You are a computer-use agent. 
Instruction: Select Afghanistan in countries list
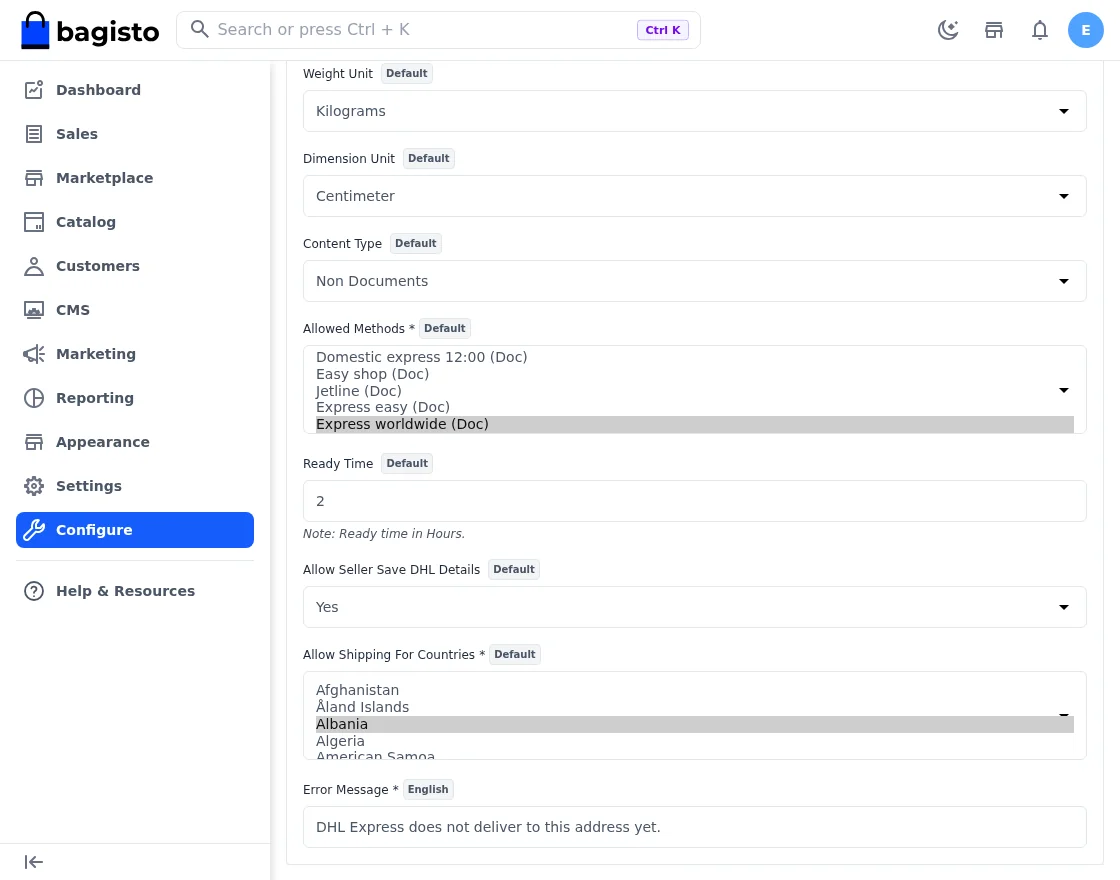[694, 691]
